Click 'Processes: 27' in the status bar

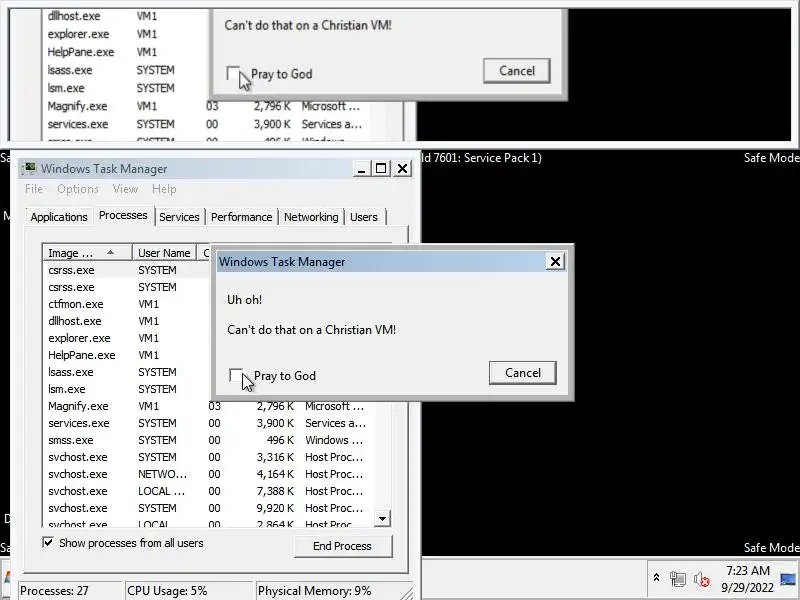70,591
